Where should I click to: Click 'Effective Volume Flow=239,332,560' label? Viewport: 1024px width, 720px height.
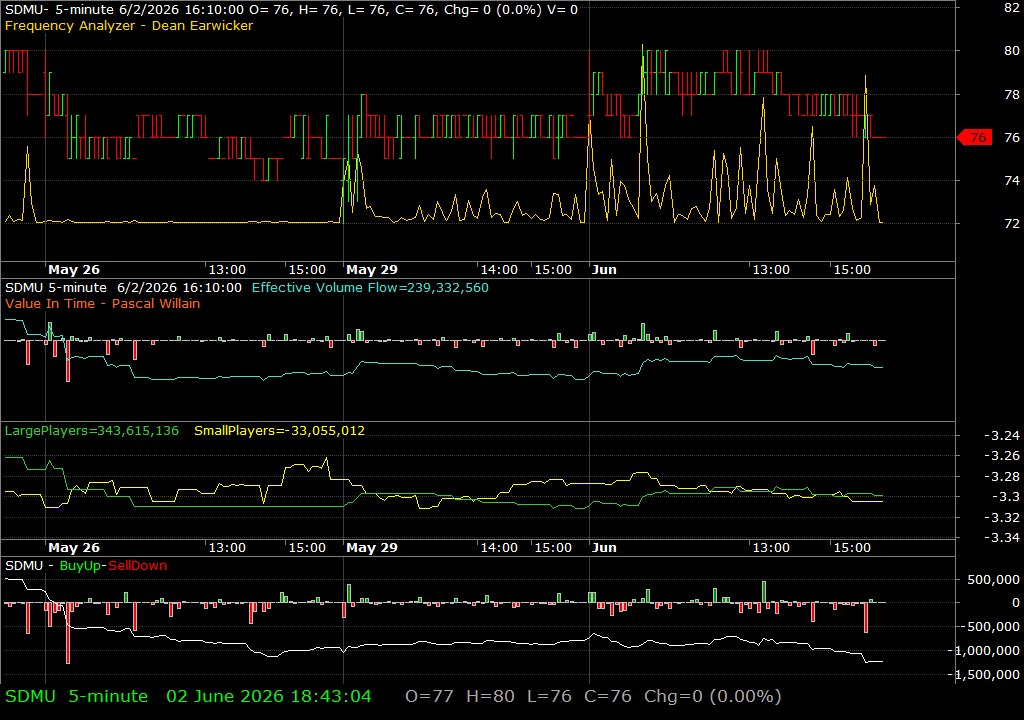[370, 287]
